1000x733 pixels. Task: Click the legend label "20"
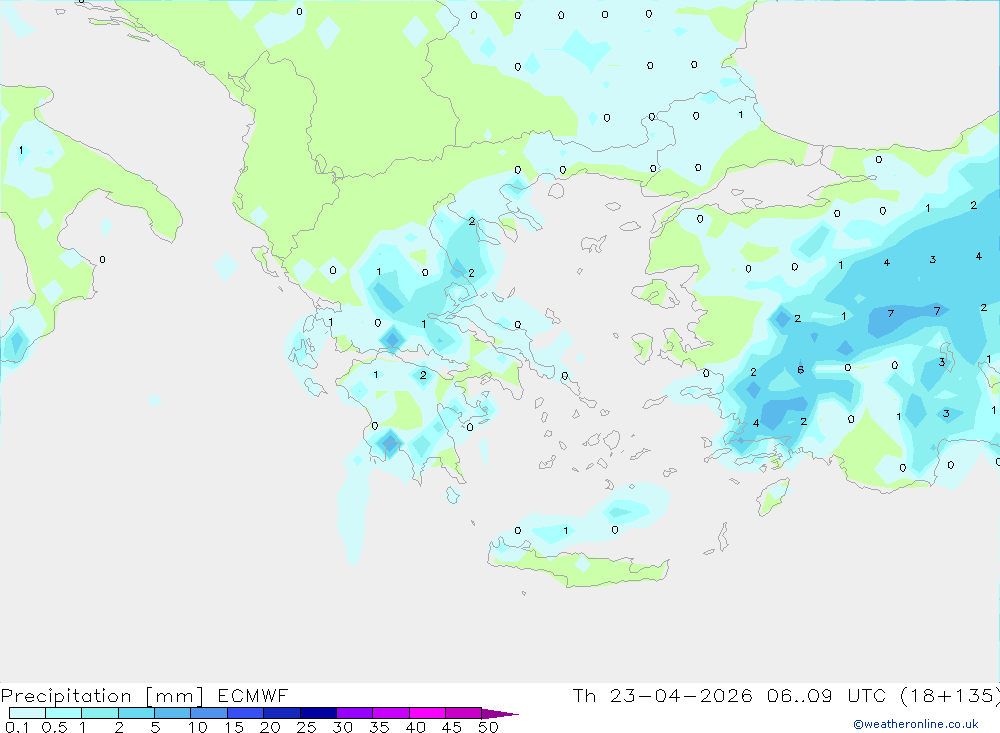[270, 727]
